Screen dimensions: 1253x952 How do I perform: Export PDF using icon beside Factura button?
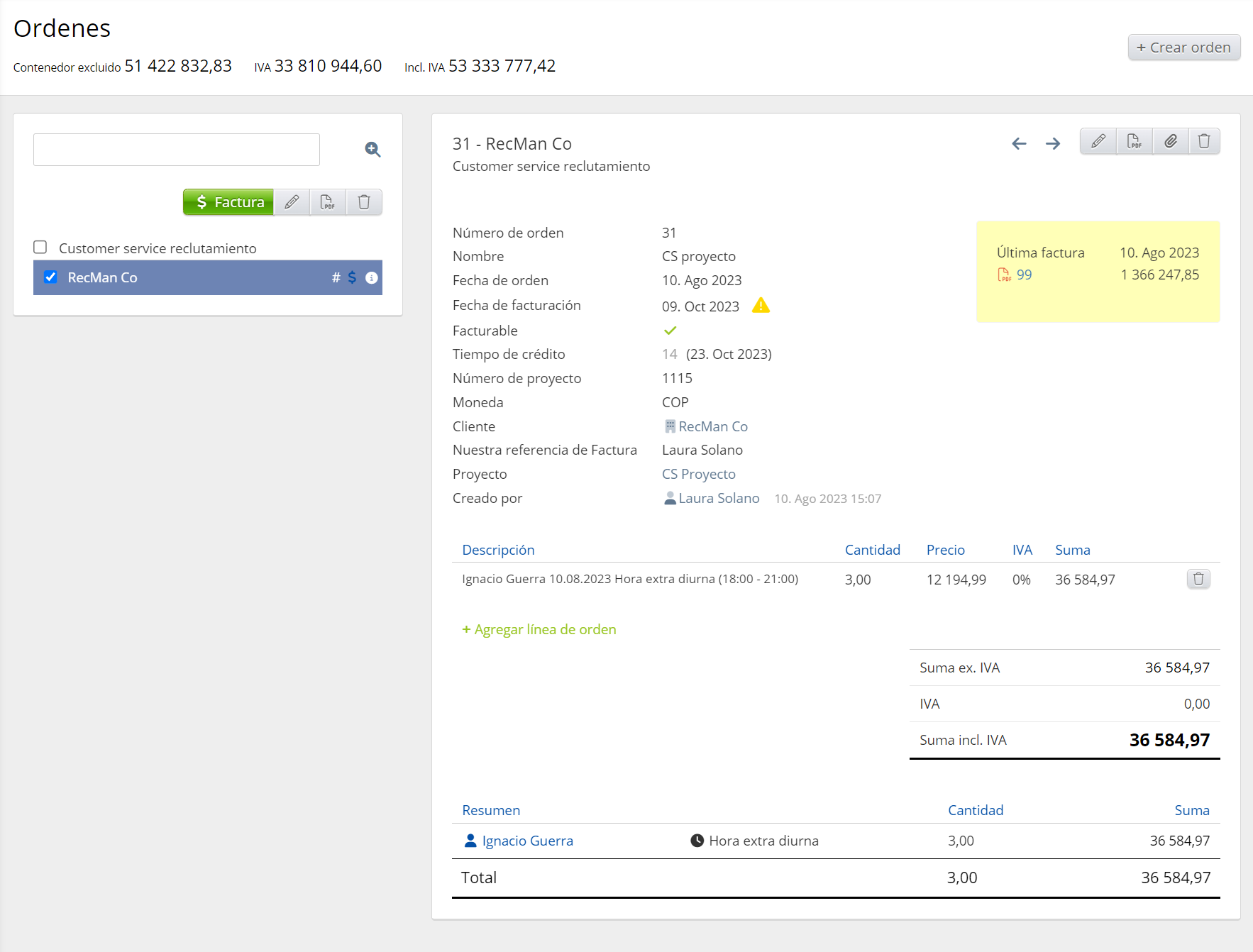pos(327,202)
